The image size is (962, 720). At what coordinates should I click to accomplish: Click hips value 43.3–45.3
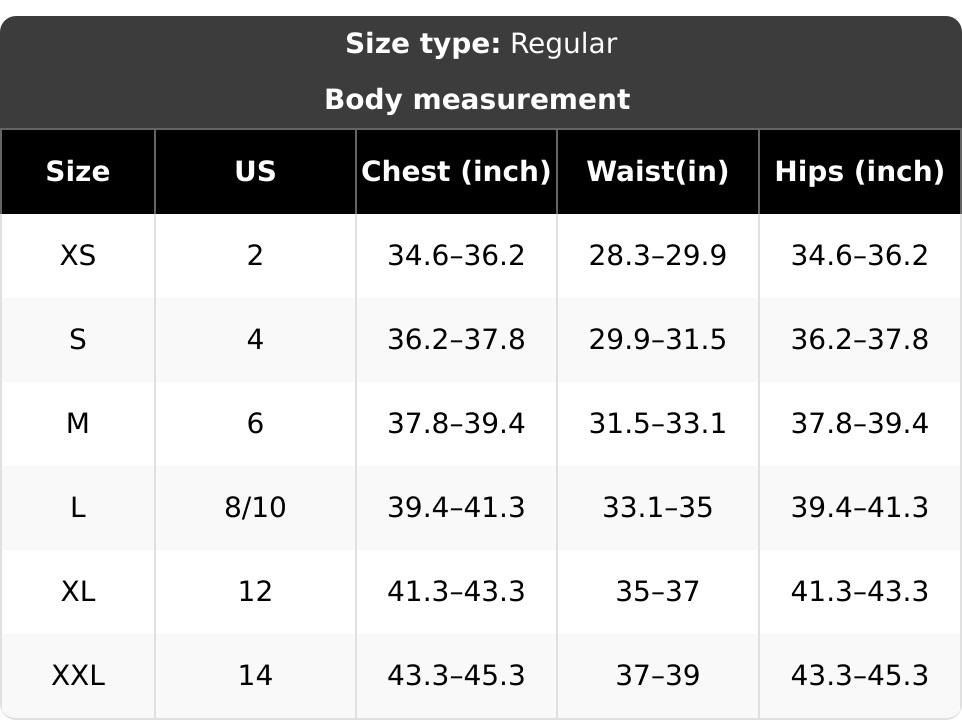coord(860,675)
